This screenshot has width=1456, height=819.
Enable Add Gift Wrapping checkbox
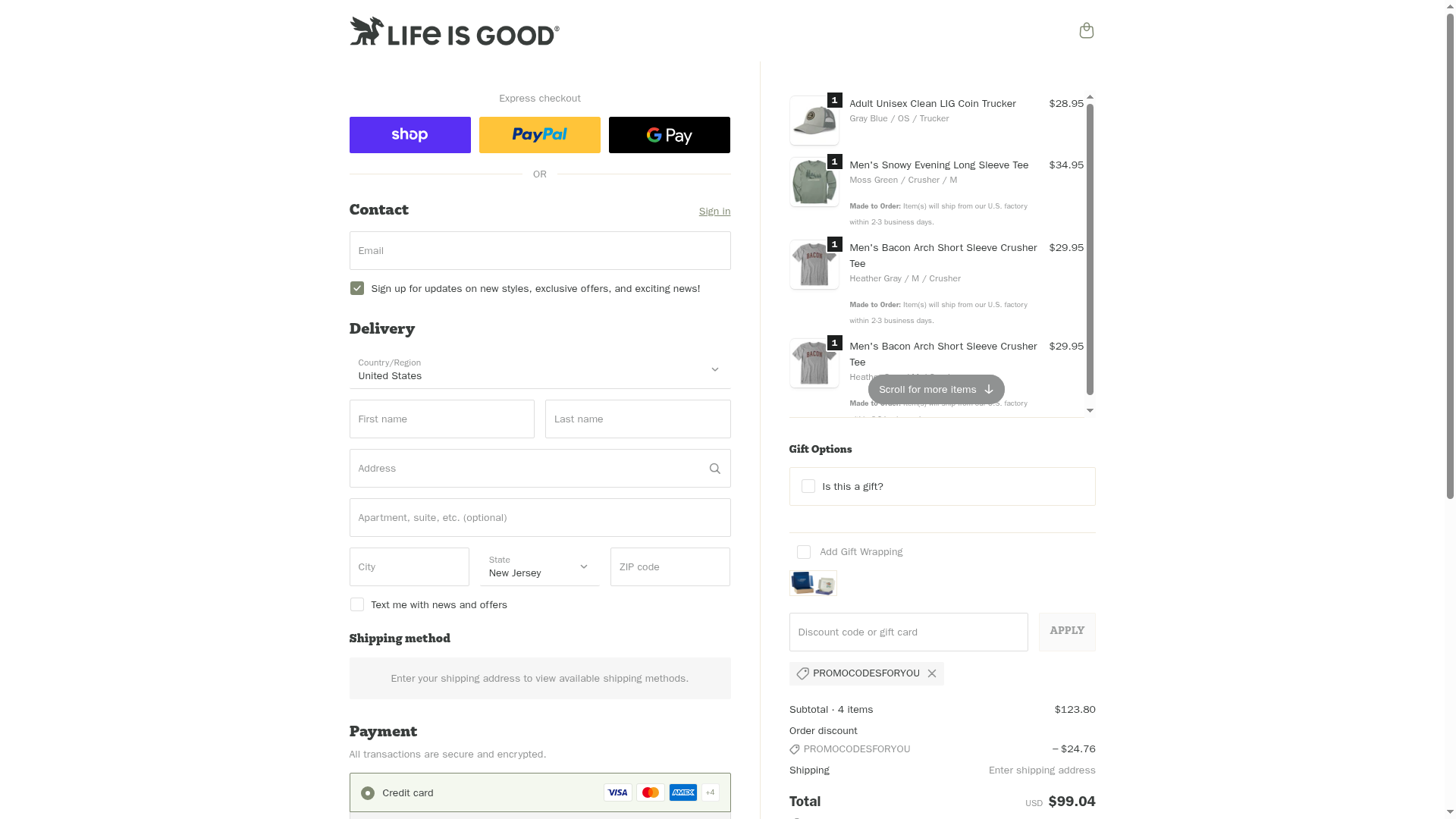[x=804, y=552]
